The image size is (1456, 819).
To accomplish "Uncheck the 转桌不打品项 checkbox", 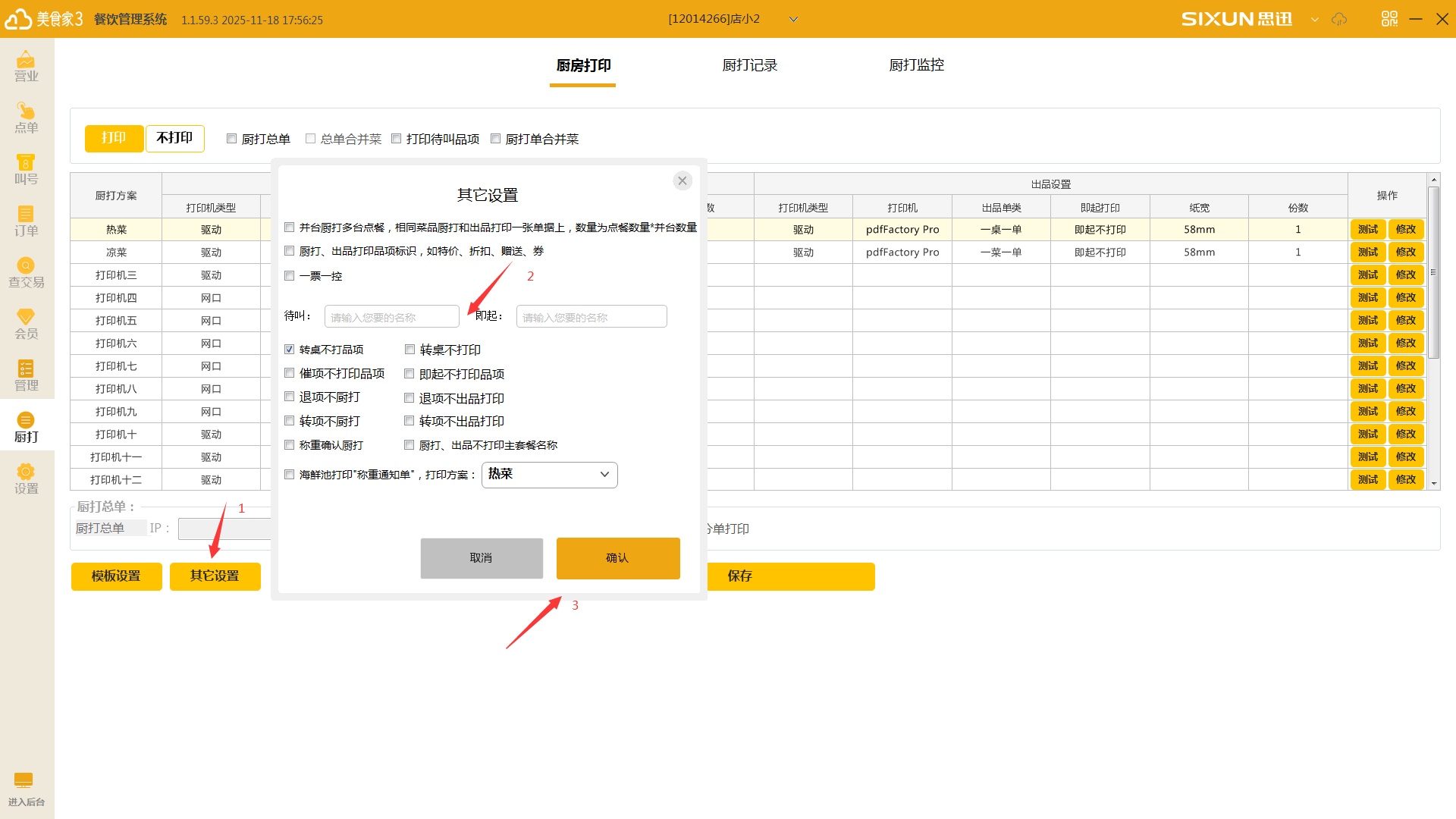I will coord(290,350).
